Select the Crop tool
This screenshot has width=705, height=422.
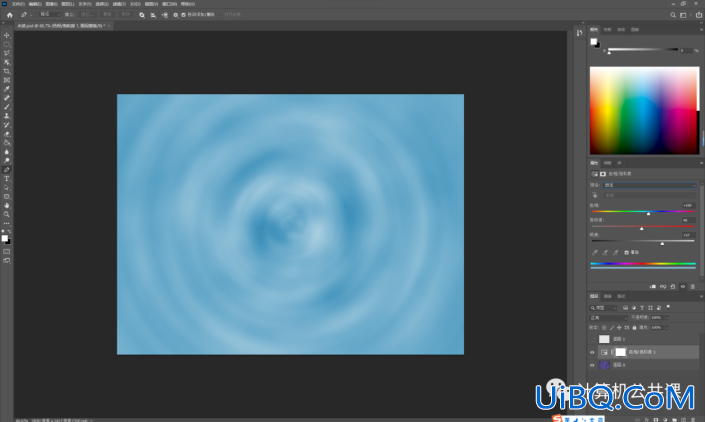(x=7, y=71)
